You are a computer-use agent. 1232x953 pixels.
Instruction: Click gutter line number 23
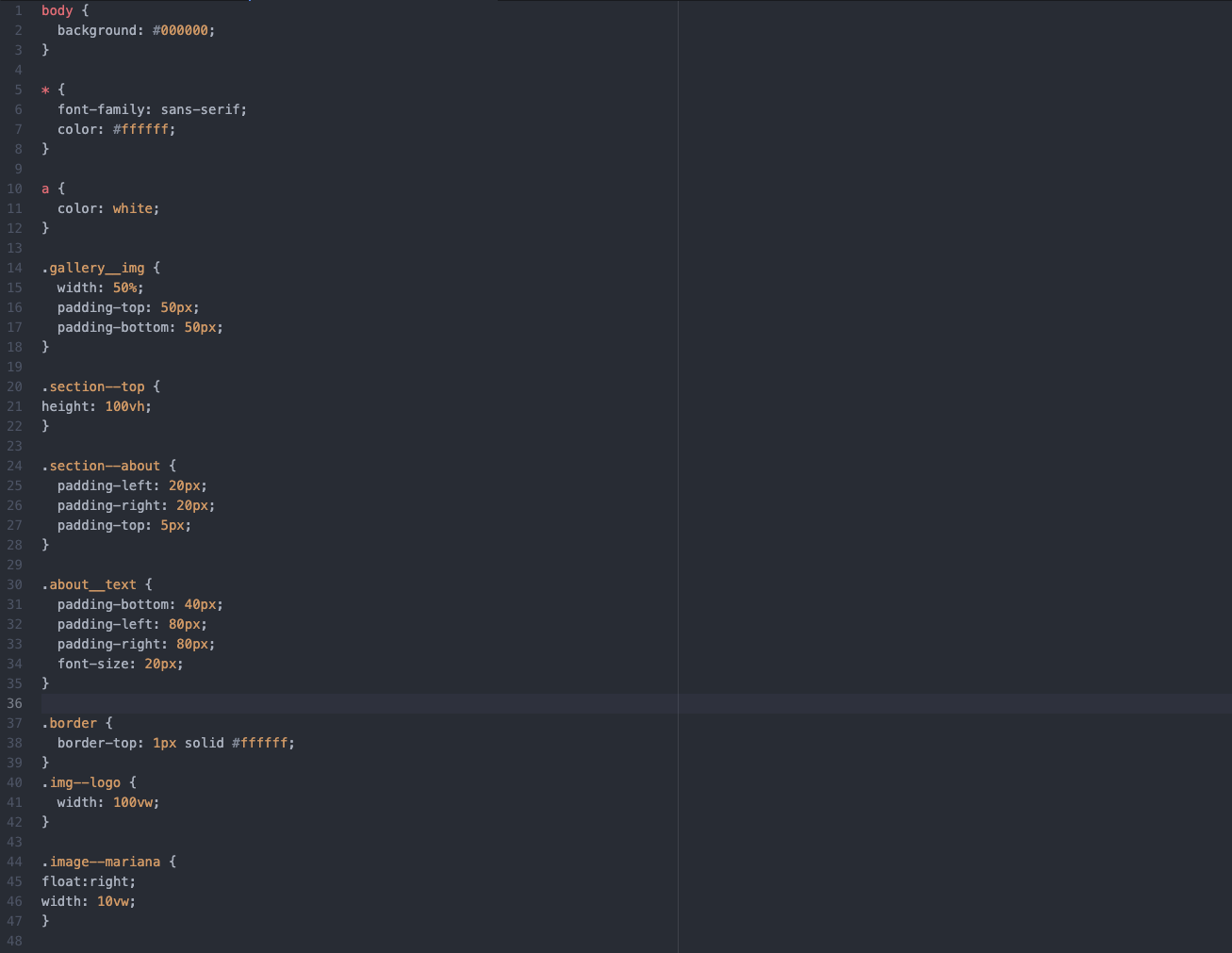(x=14, y=446)
